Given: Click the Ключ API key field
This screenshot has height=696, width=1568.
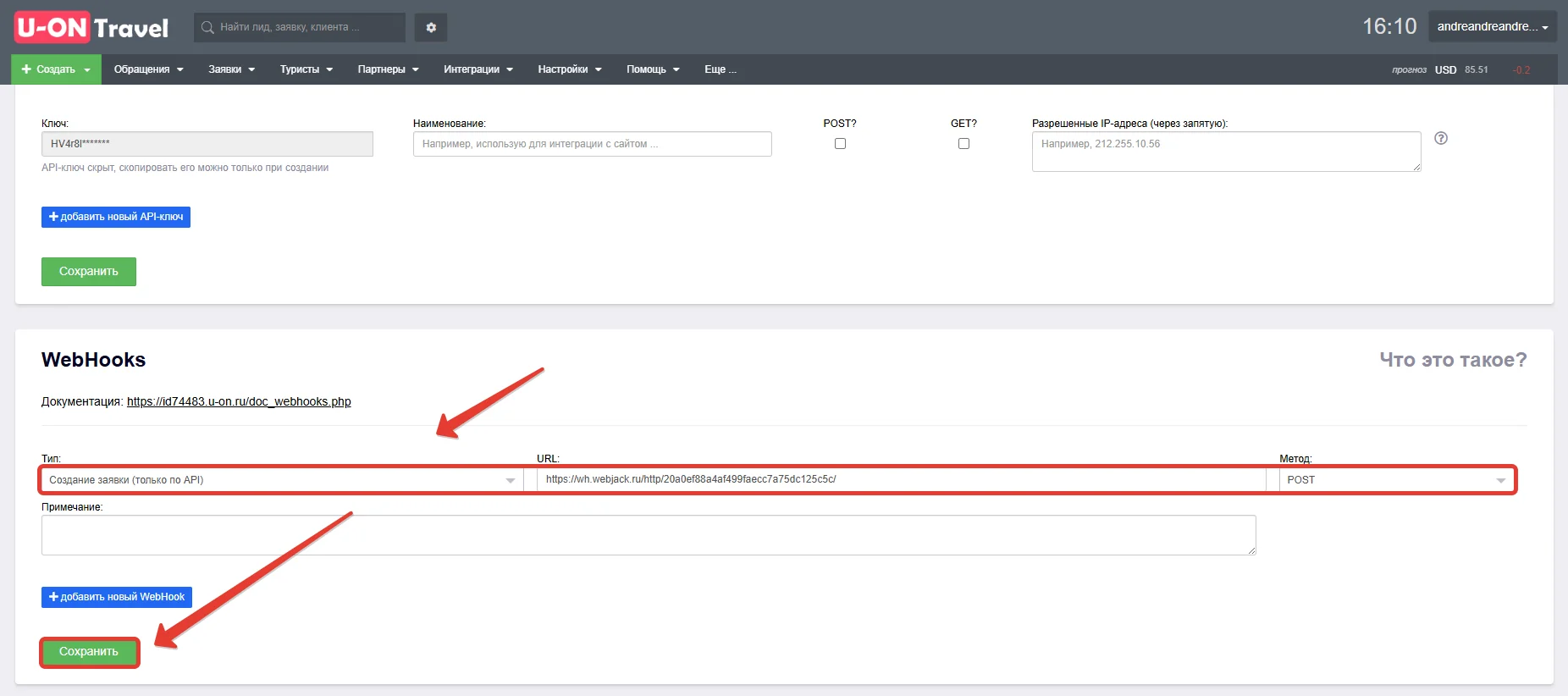Looking at the screenshot, I should tap(207, 144).
